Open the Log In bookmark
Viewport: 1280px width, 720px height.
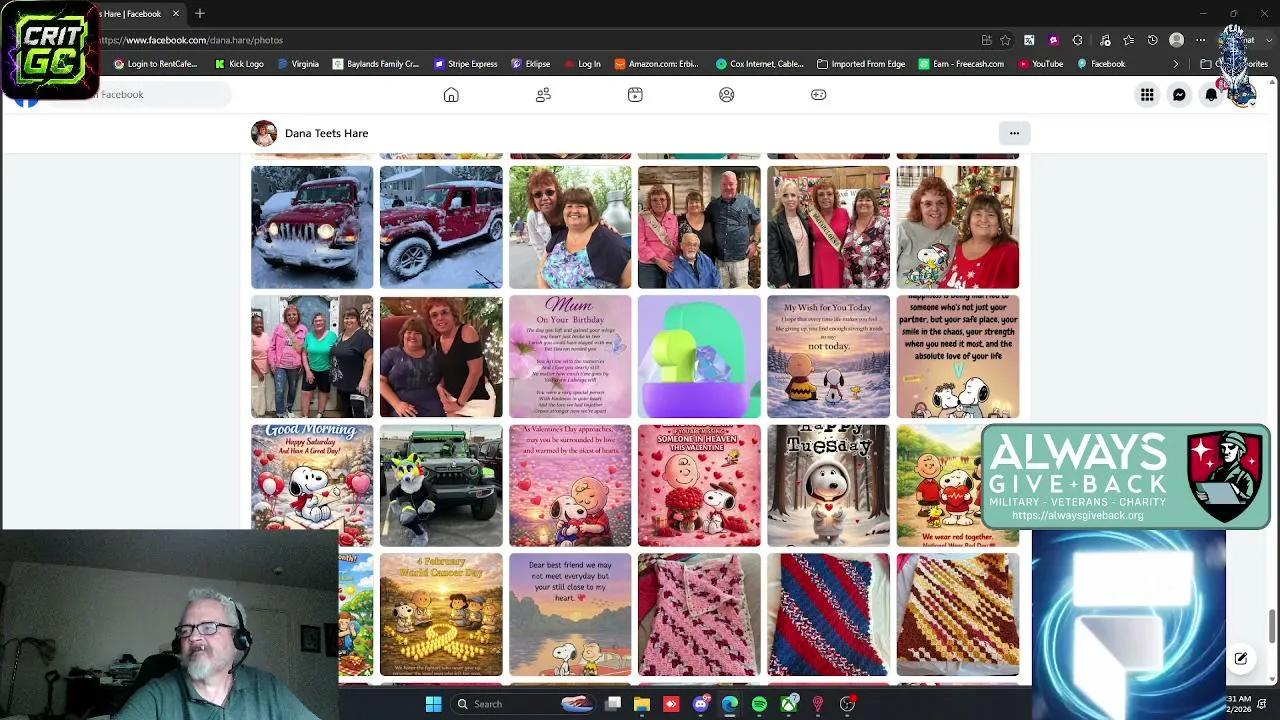(x=582, y=64)
